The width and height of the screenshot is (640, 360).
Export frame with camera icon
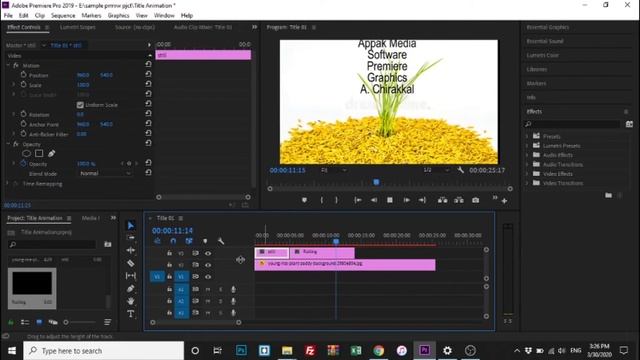[x=476, y=200]
